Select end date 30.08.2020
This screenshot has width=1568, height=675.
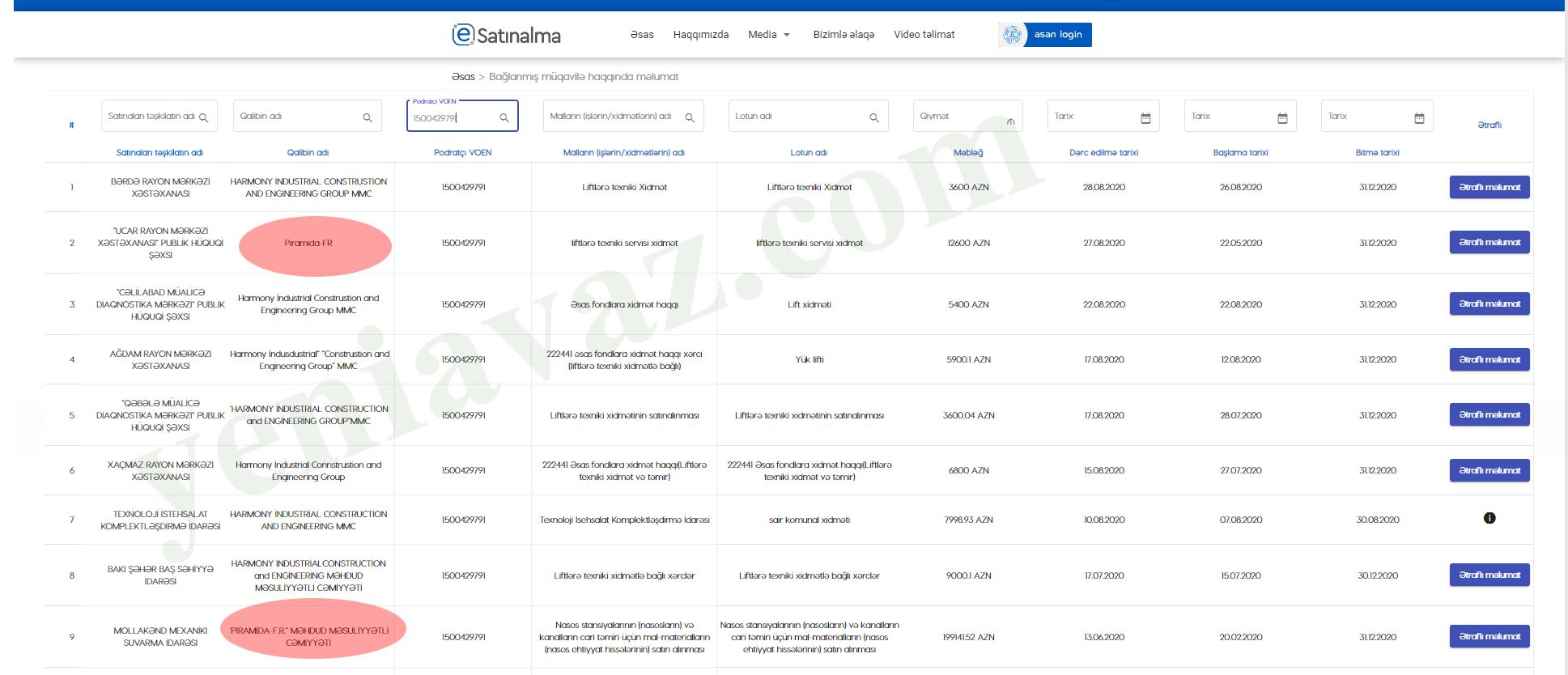tap(1377, 520)
